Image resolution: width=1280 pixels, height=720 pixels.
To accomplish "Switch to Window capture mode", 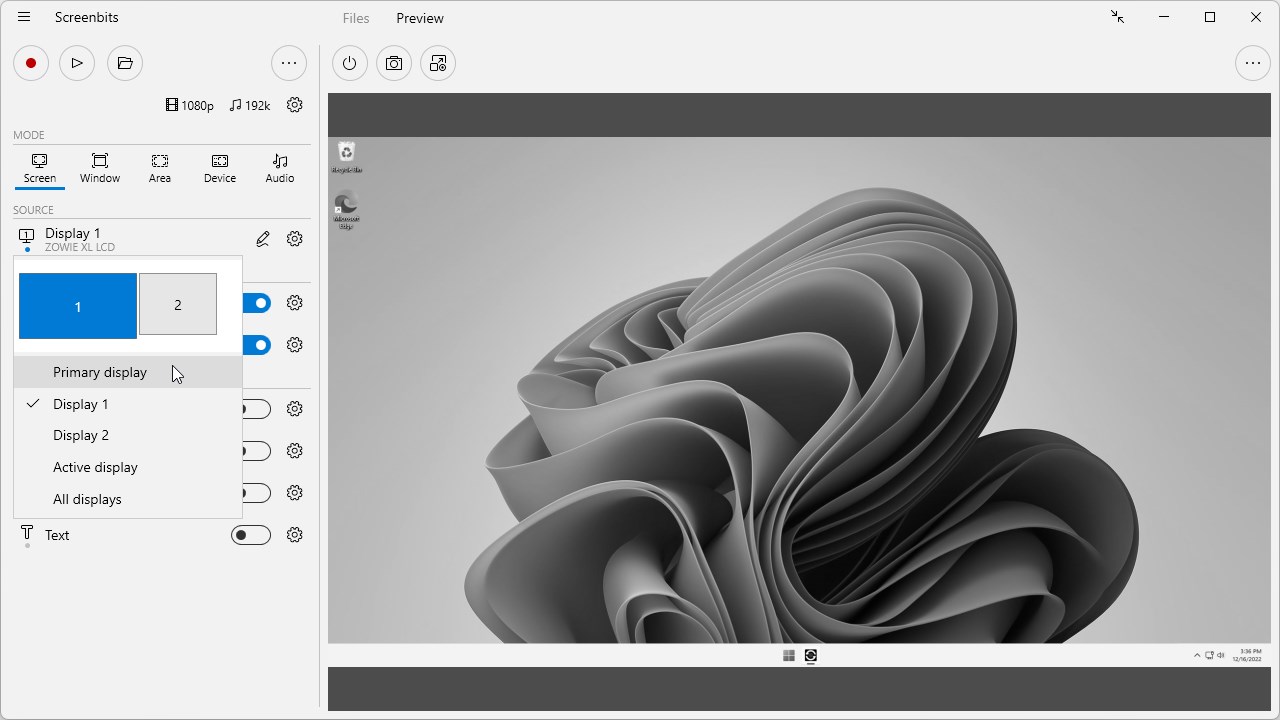I will tap(99, 168).
